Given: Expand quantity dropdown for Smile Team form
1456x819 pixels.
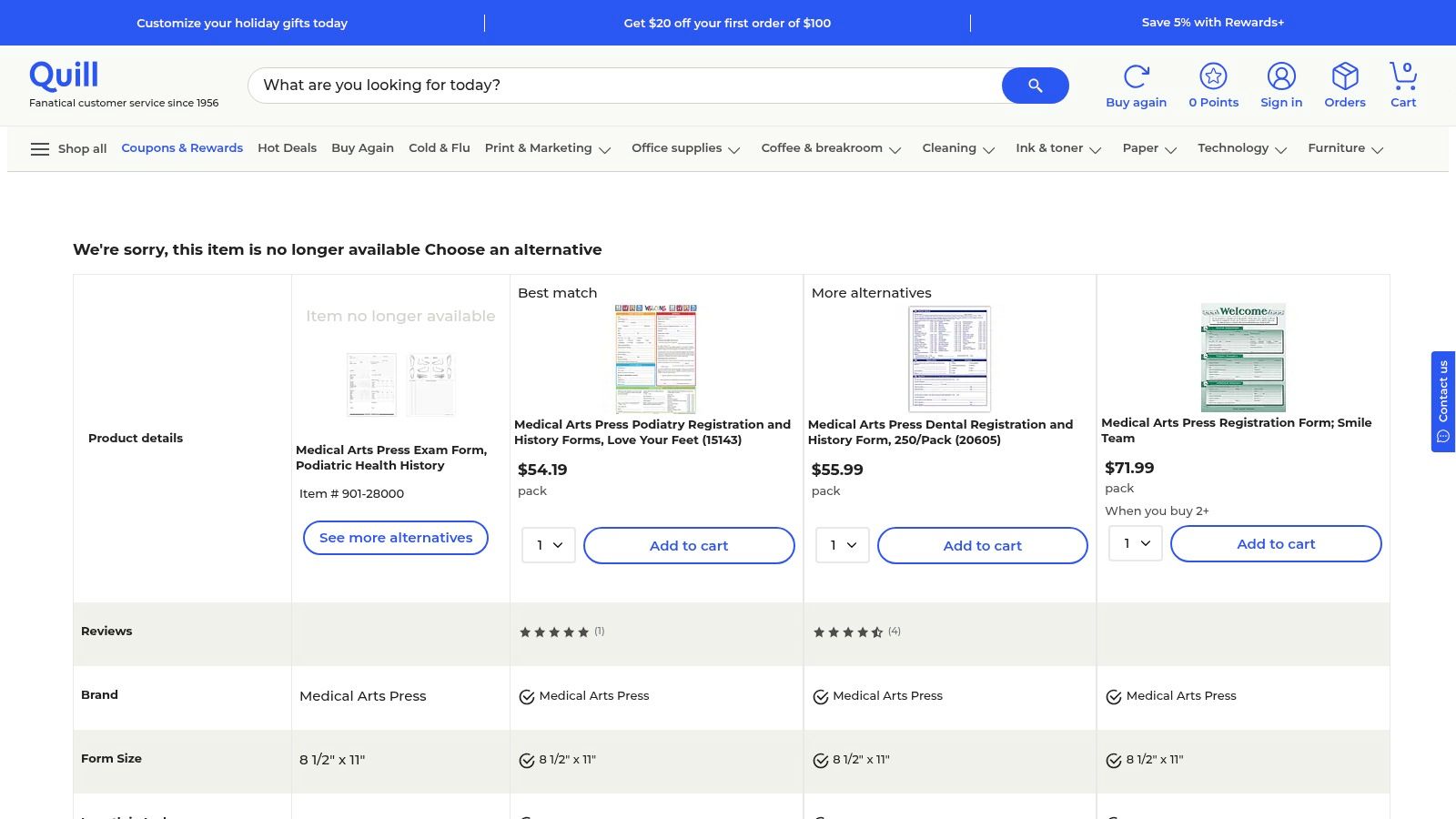Looking at the screenshot, I should point(1136,543).
